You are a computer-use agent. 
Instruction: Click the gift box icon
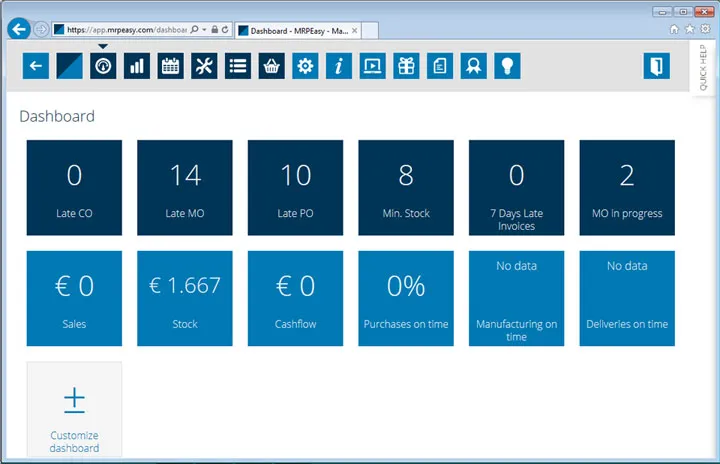(x=406, y=66)
